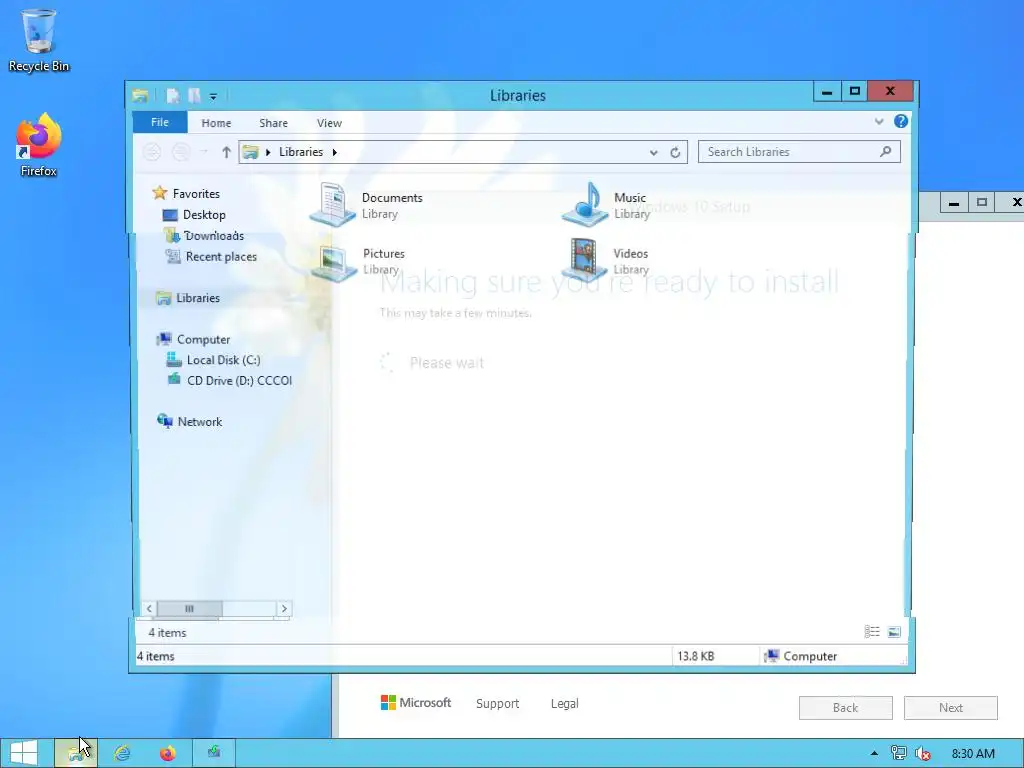Open the Start button on the taskbar

[24, 753]
